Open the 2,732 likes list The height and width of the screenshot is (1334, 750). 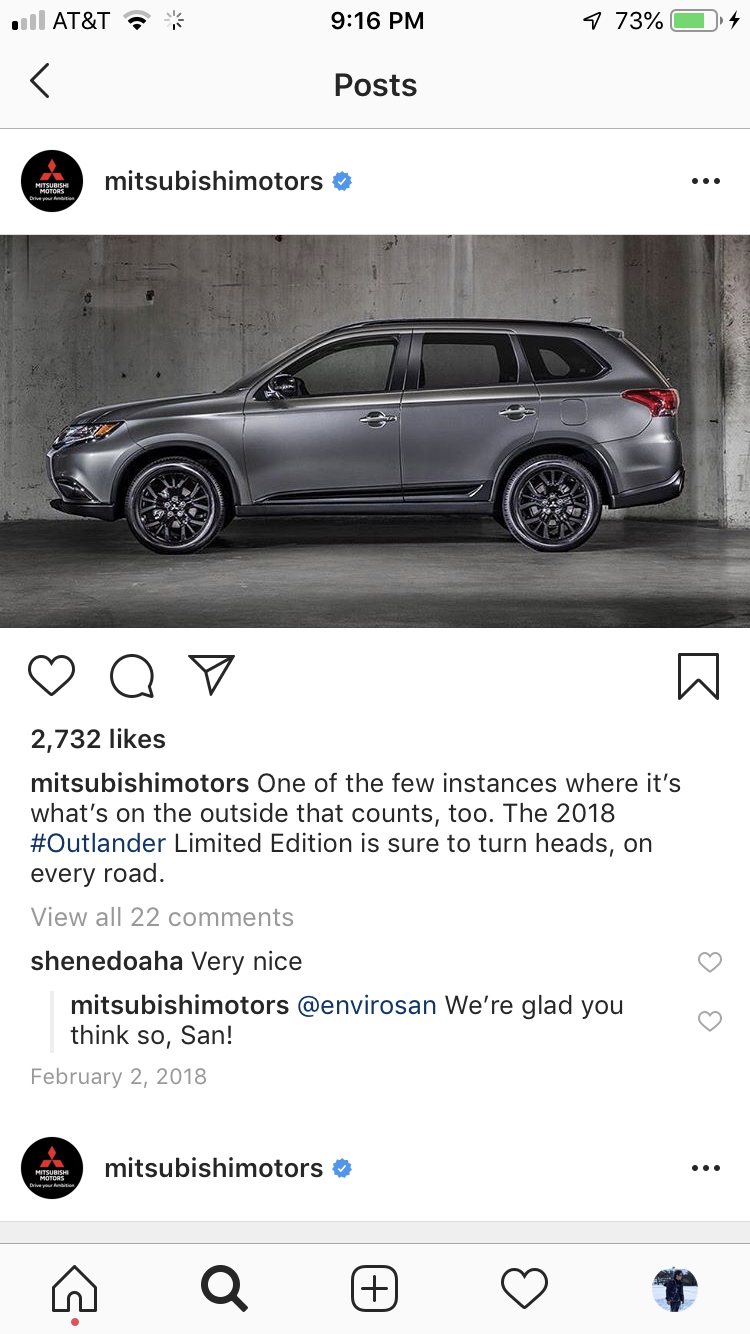click(x=98, y=739)
